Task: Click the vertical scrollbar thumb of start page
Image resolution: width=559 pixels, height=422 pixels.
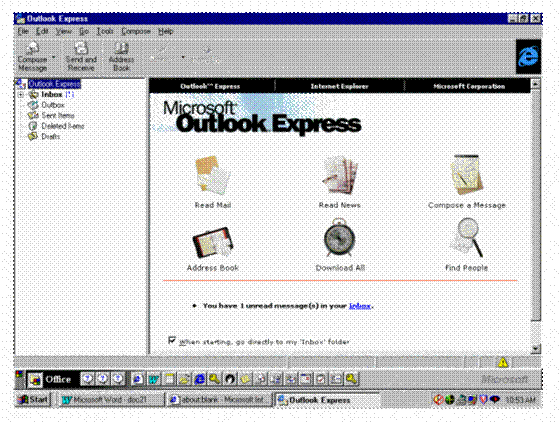Action: (535, 205)
